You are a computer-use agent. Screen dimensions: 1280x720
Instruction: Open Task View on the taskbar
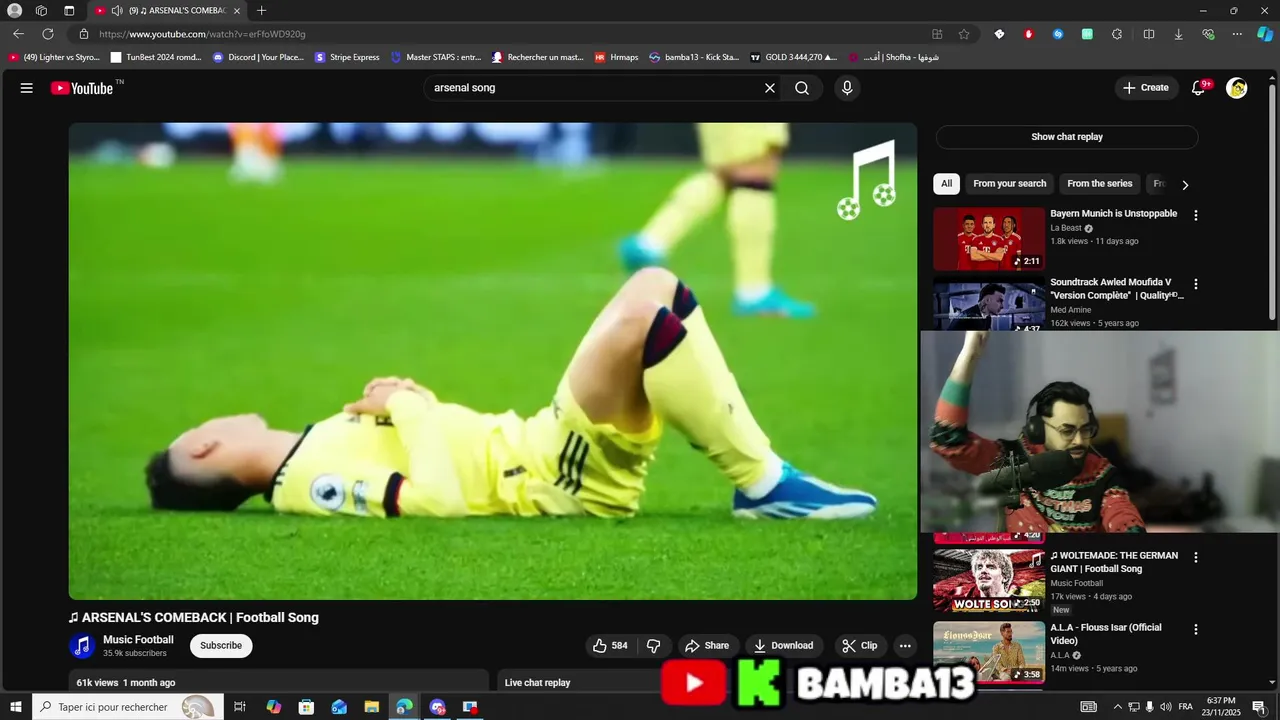point(240,707)
